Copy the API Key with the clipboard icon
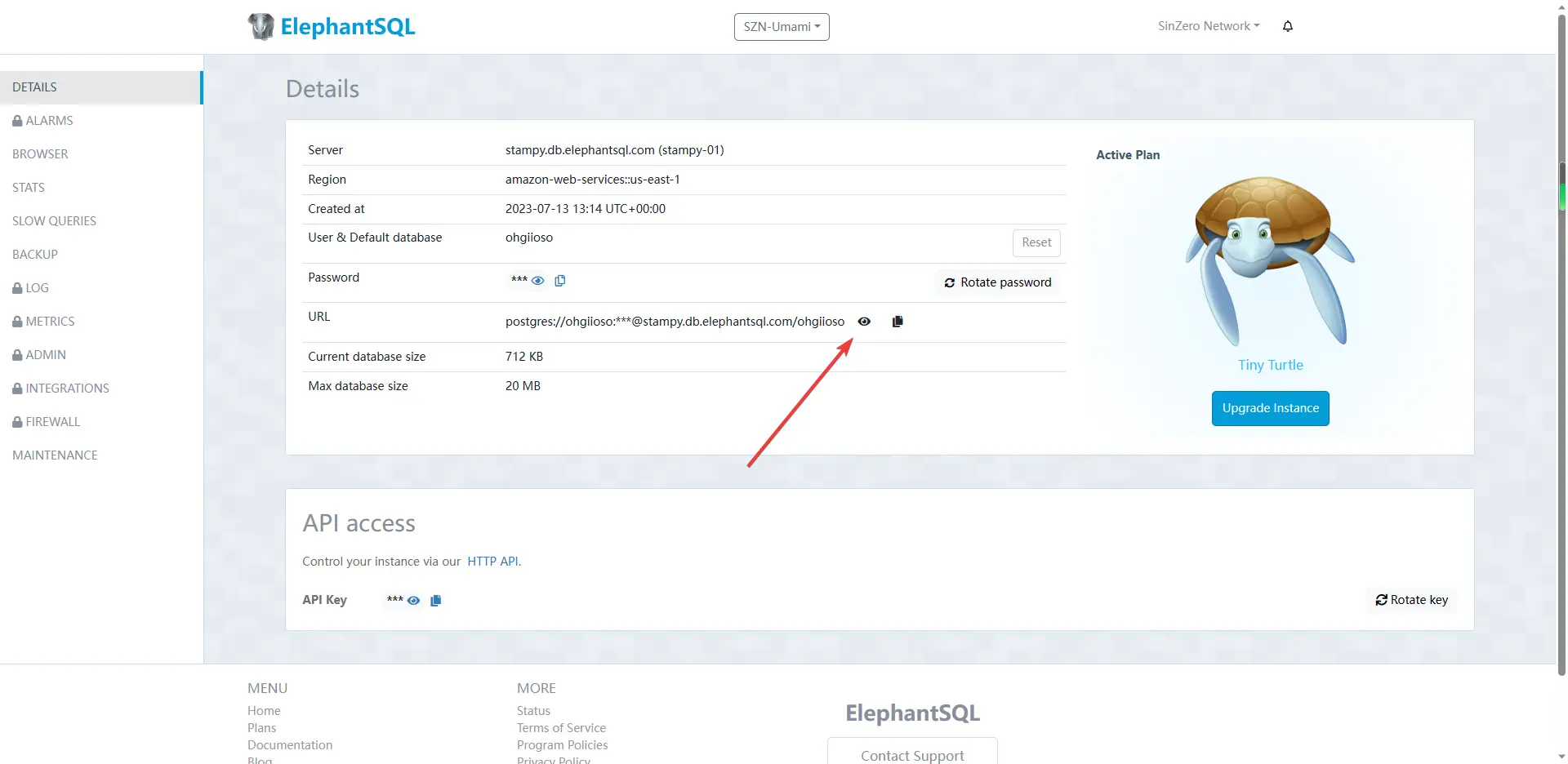1568x764 pixels. point(436,601)
